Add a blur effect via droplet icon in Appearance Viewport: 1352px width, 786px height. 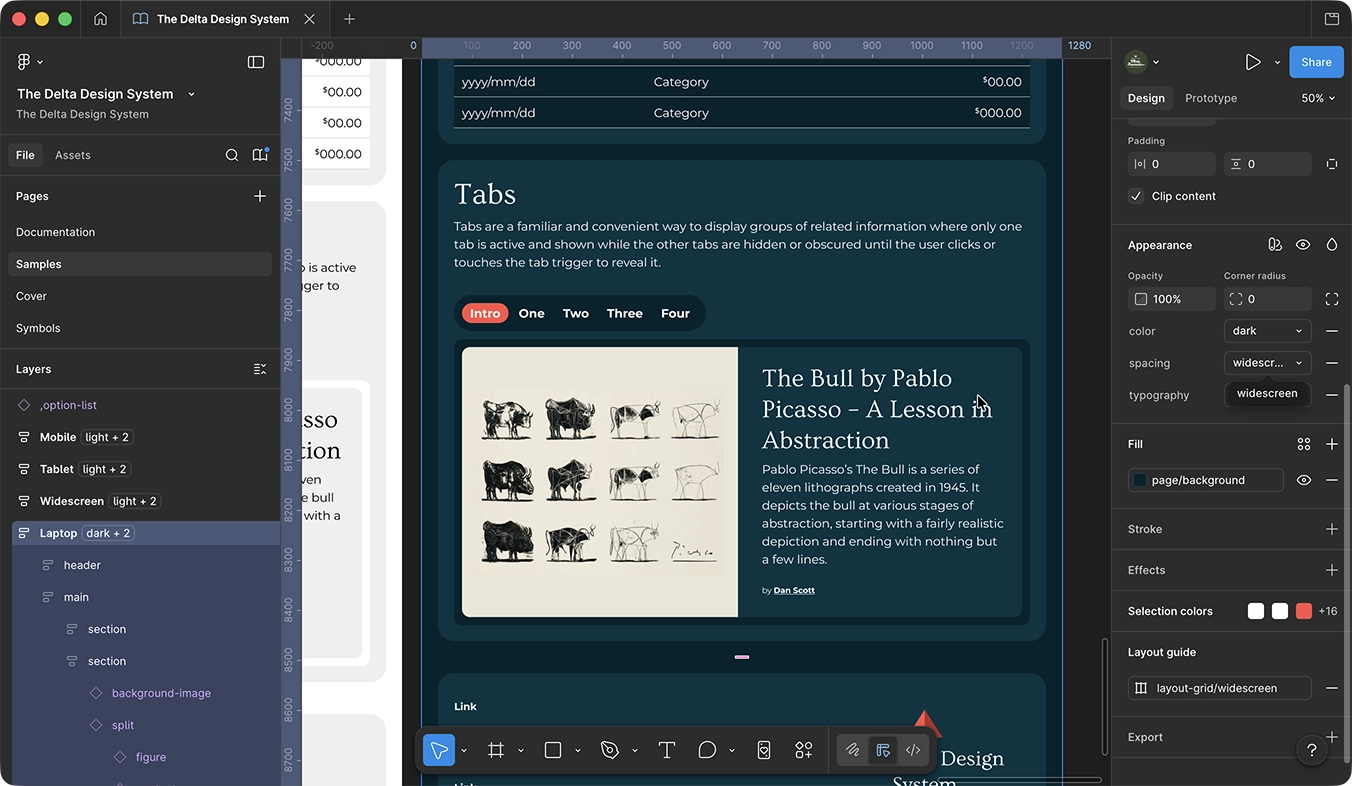point(1331,244)
